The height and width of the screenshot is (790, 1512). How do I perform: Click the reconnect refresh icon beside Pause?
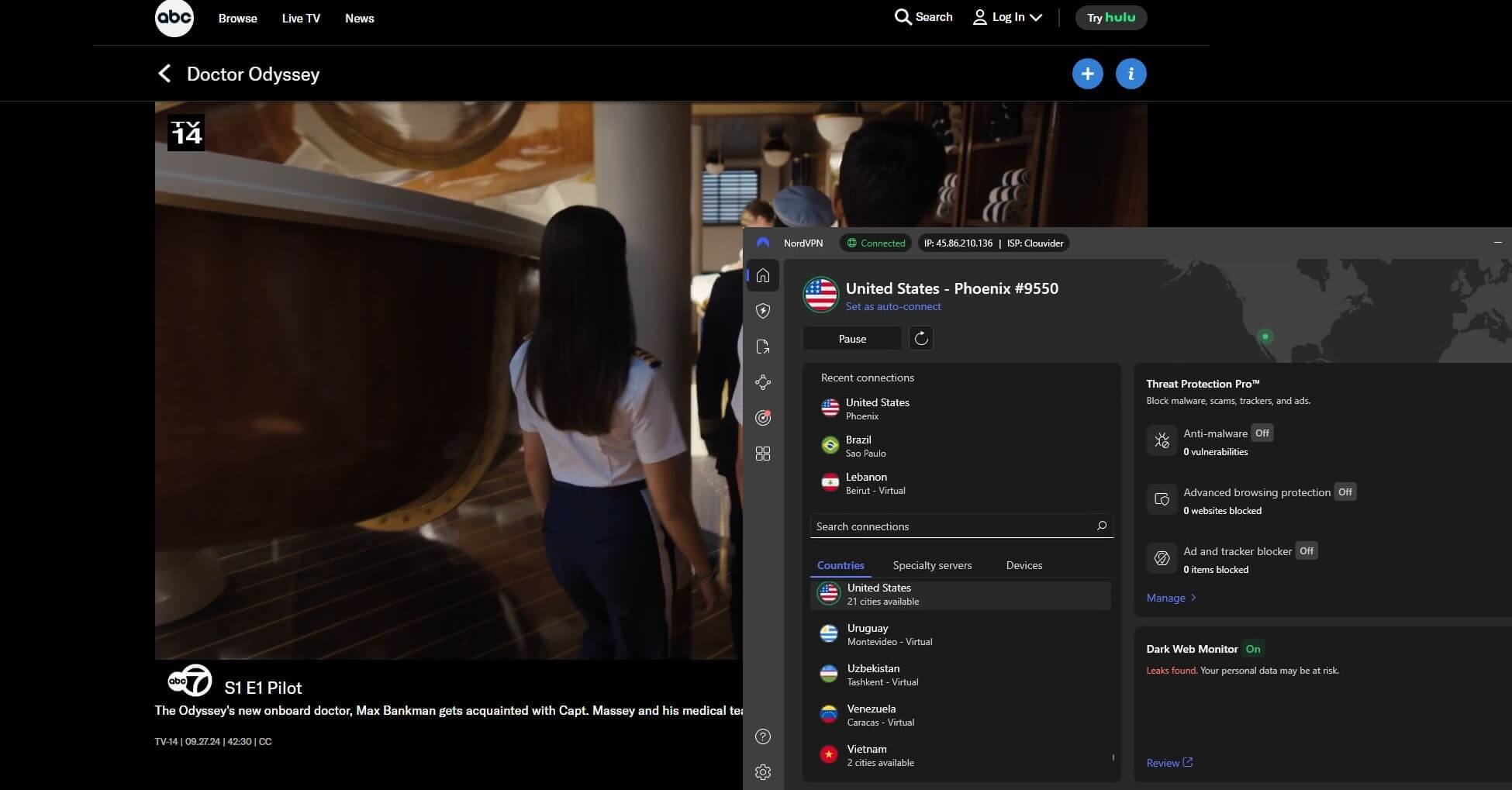(x=920, y=339)
